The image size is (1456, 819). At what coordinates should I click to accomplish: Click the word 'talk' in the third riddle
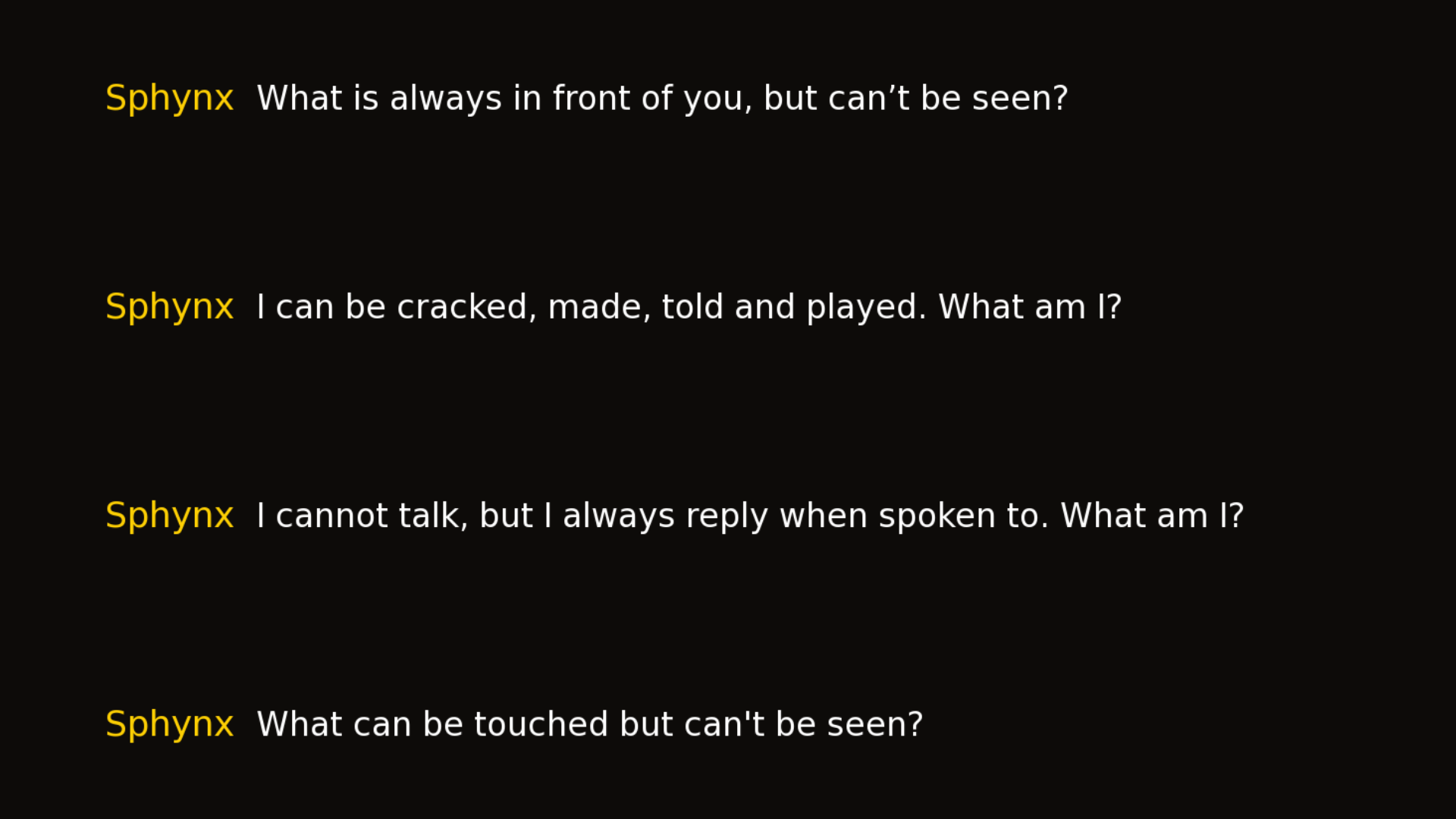point(432,516)
